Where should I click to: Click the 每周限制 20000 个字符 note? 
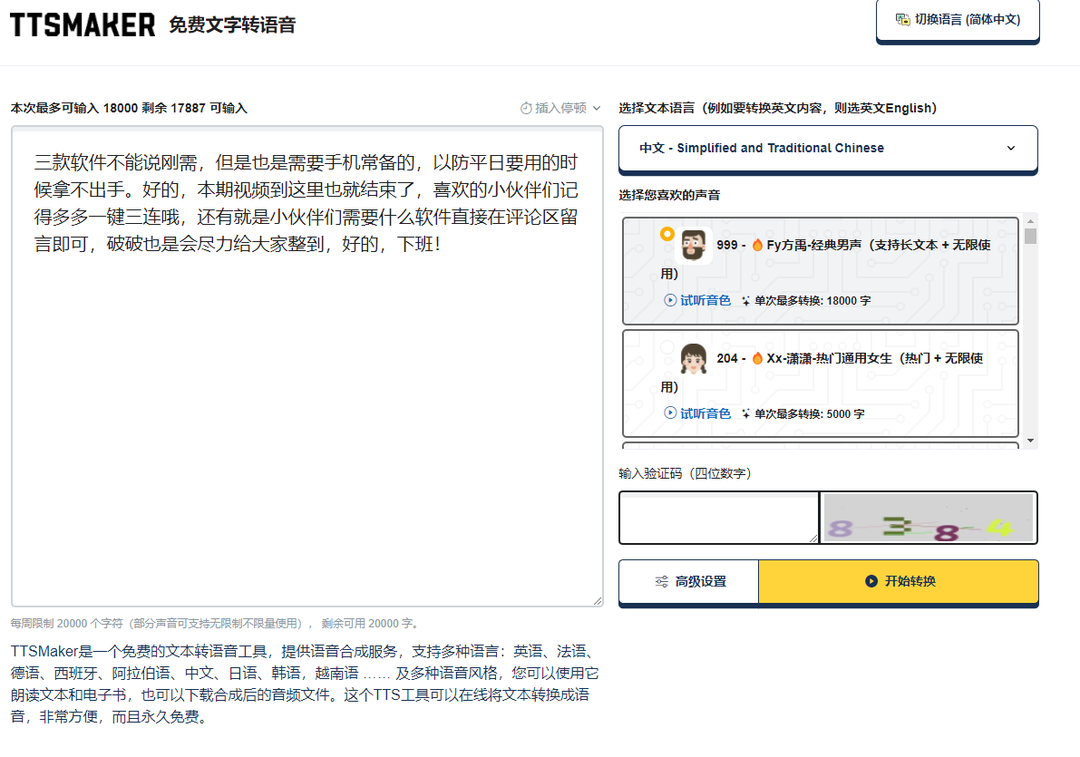214,623
